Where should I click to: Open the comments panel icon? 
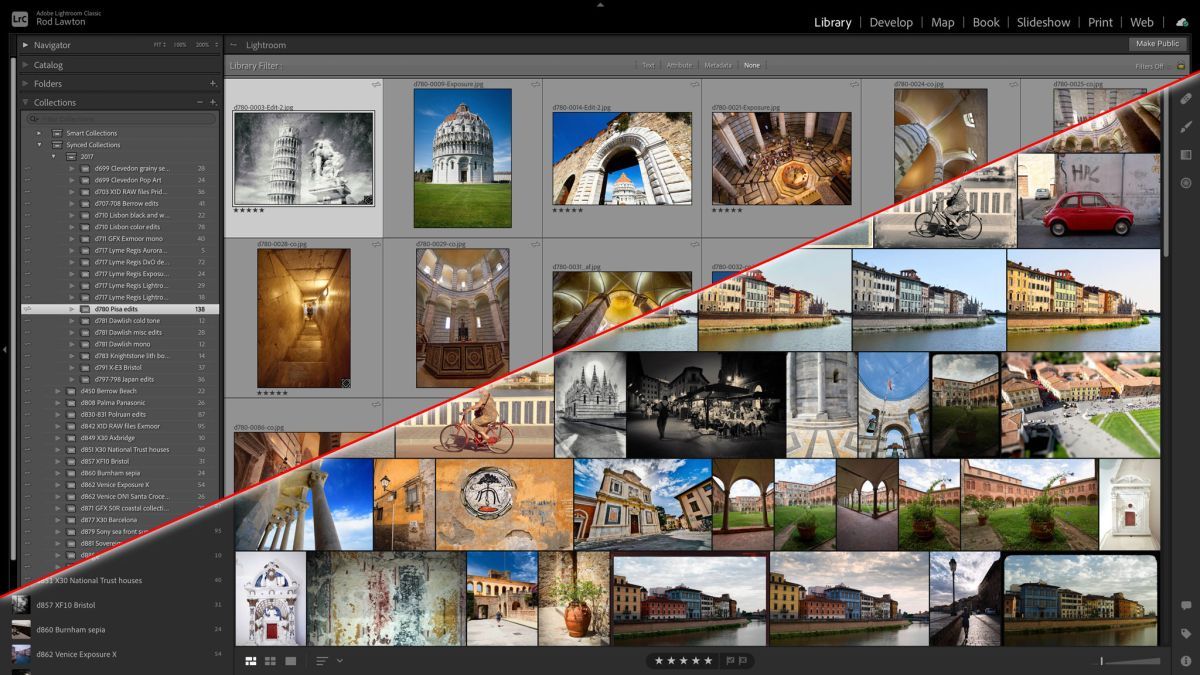[1186, 605]
